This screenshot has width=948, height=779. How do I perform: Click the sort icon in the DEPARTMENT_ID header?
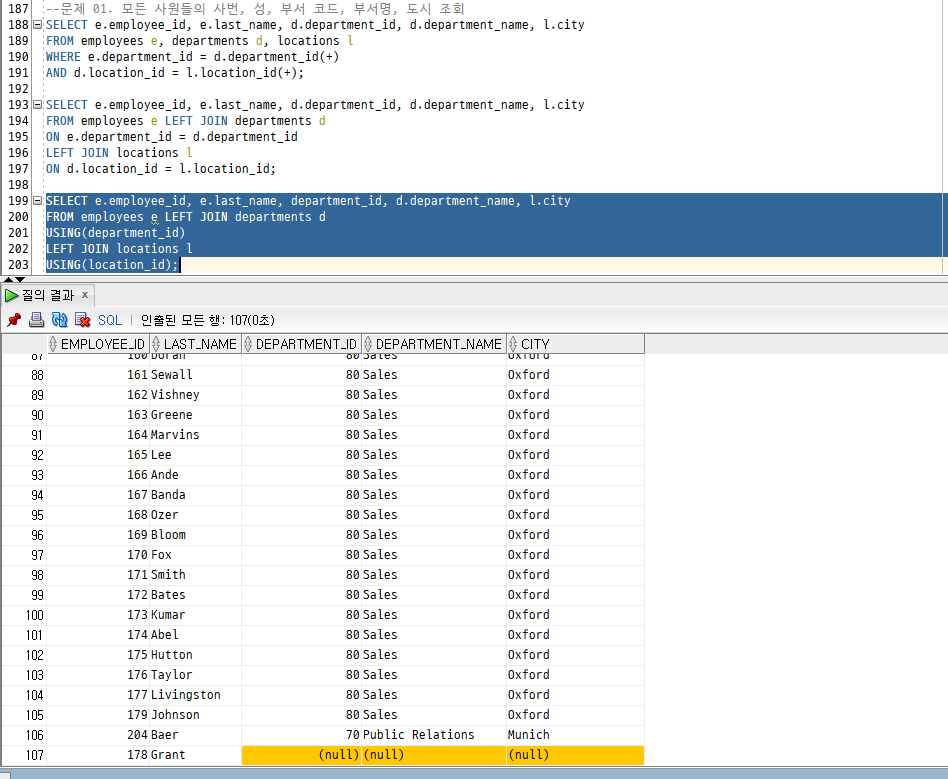tap(248, 344)
